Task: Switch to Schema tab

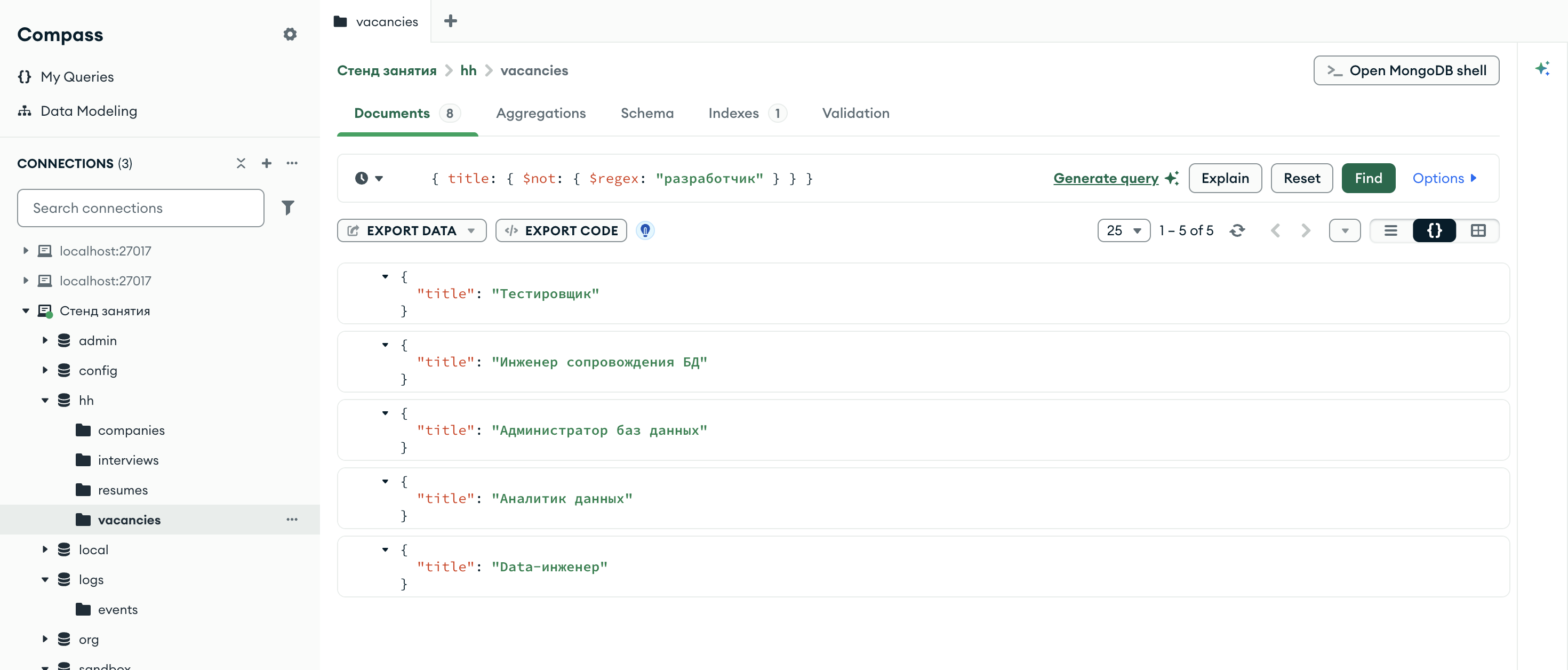Action: [647, 113]
